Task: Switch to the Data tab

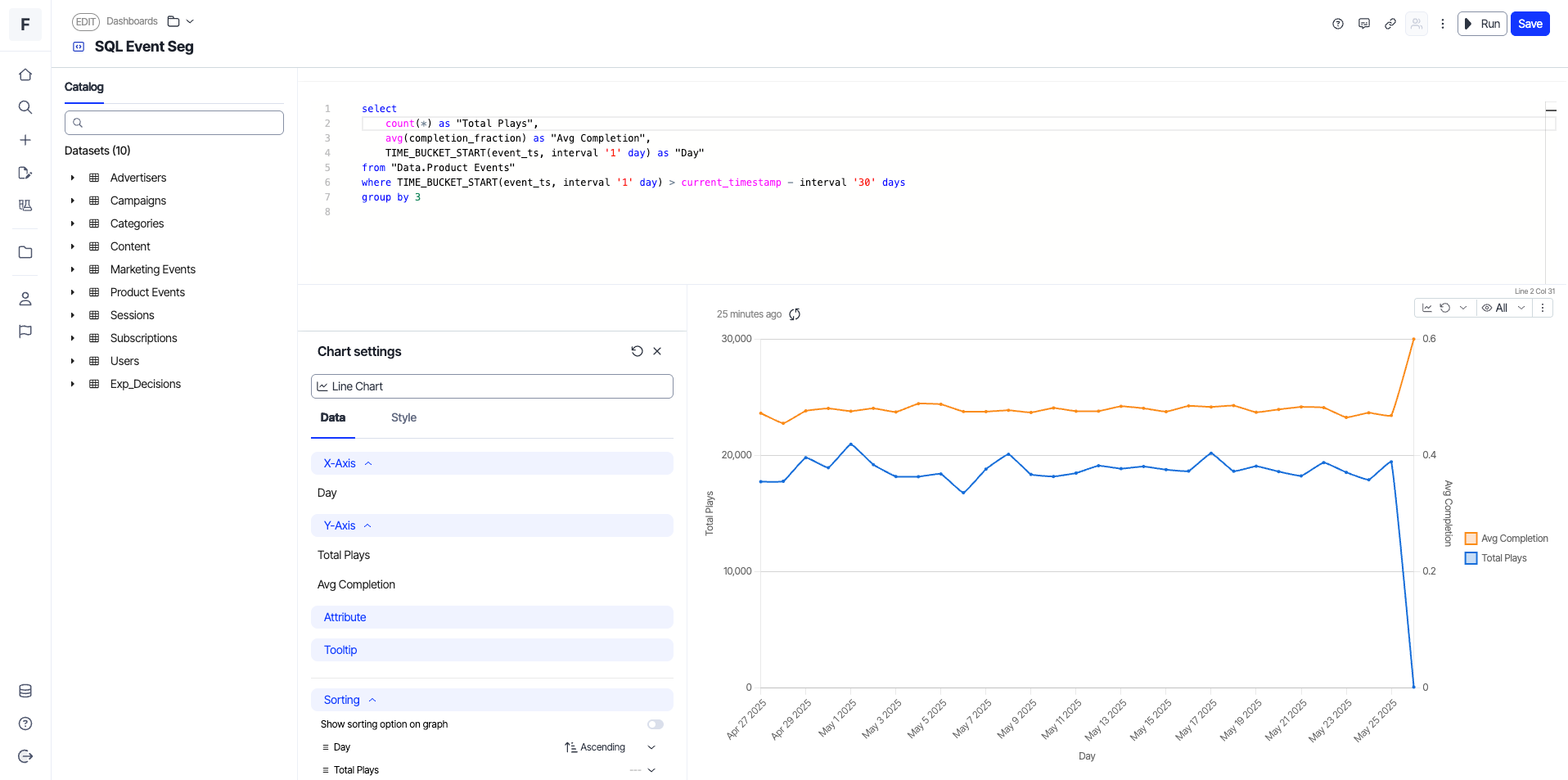Action: click(333, 417)
